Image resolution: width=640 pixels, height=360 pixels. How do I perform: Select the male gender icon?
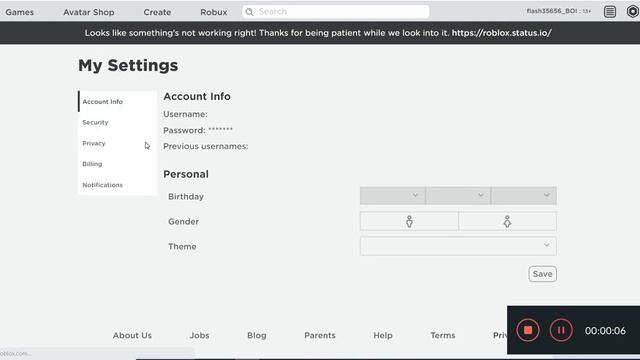pos(409,222)
